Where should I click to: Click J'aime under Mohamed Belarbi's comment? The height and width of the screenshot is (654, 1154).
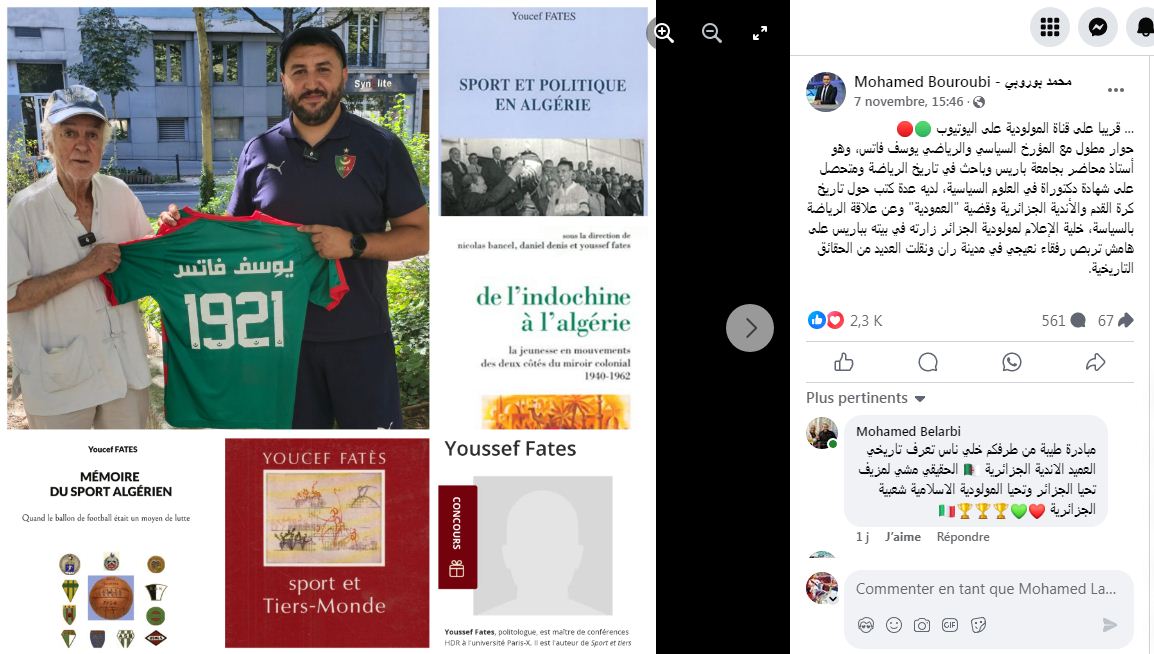(x=903, y=537)
